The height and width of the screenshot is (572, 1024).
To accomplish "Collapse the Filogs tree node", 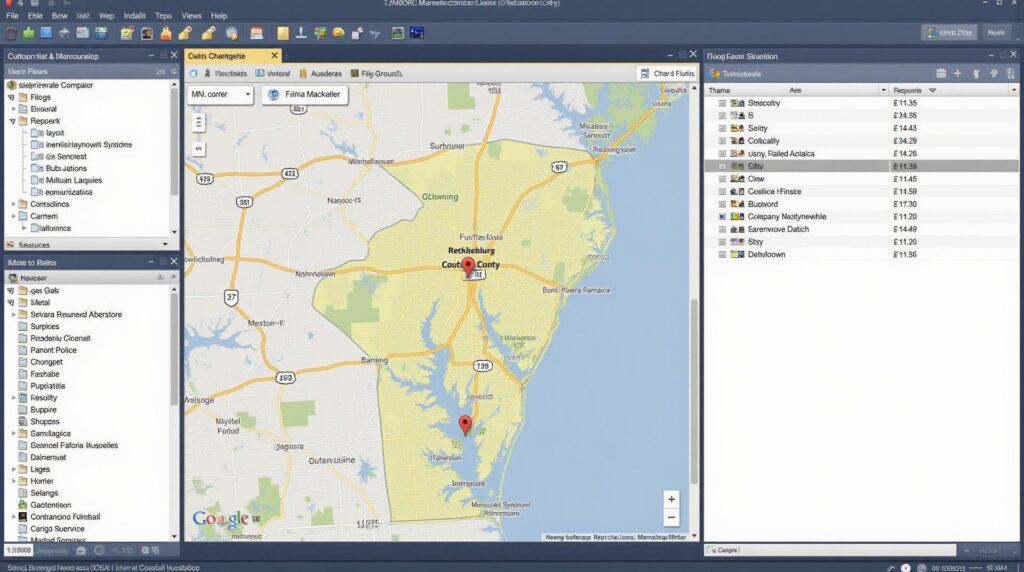I will click(x=12, y=97).
